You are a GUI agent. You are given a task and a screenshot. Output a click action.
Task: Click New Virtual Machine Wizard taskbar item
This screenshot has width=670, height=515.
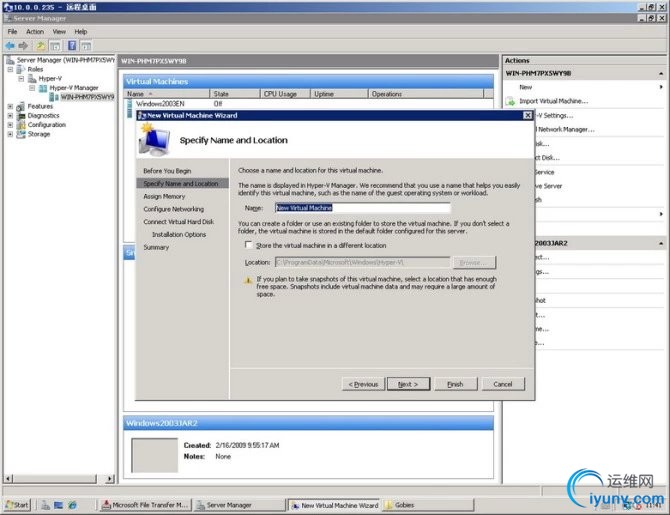click(x=334, y=505)
